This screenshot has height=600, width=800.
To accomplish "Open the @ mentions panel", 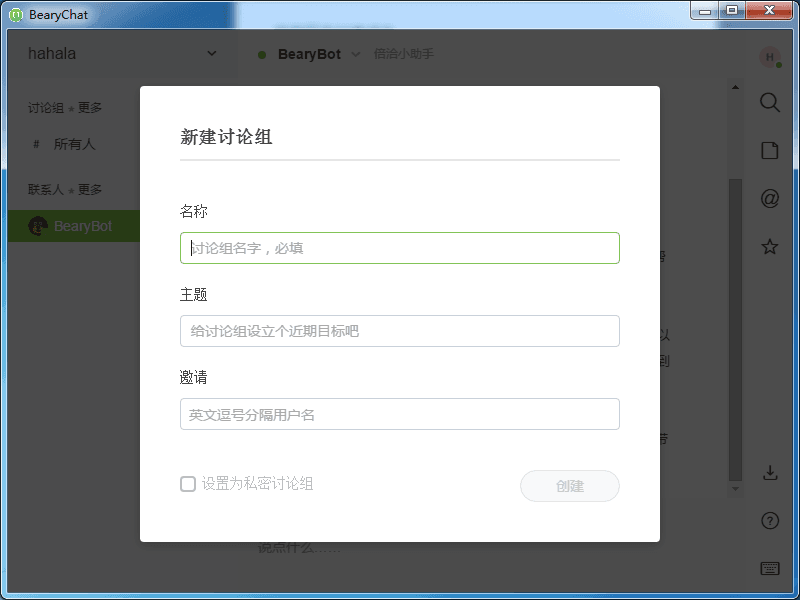I will pyautogui.click(x=769, y=198).
